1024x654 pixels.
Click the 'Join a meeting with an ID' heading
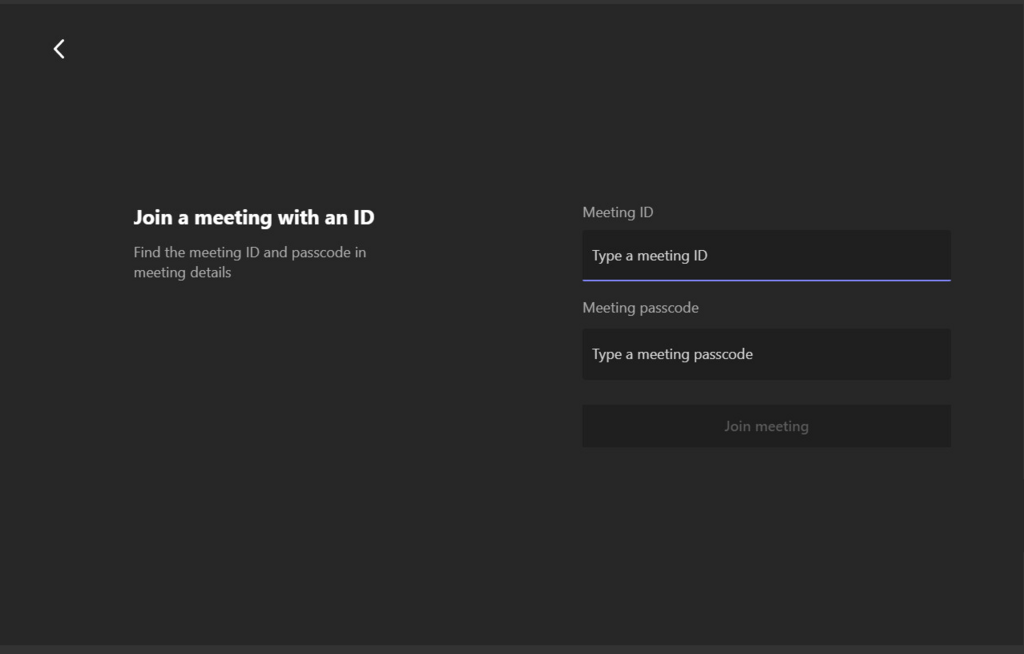pyautogui.click(x=254, y=217)
